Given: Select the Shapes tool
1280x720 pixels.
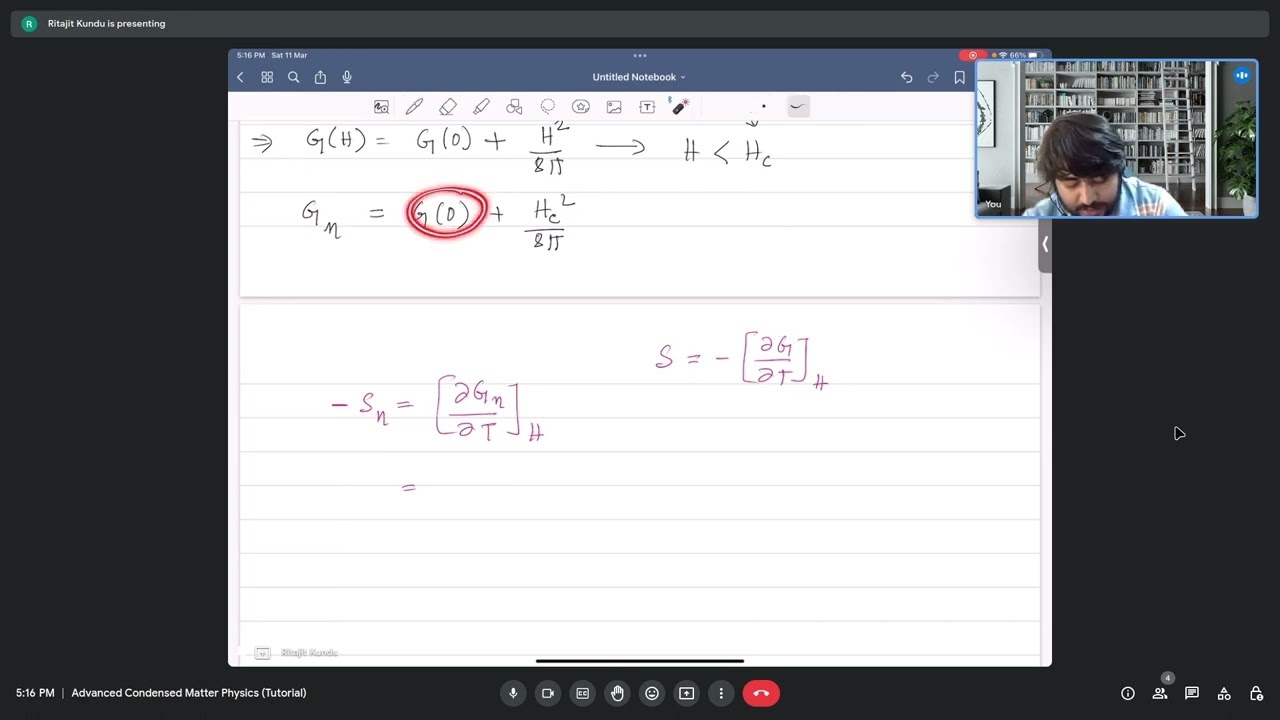Looking at the screenshot, I should tap(514, 107).
